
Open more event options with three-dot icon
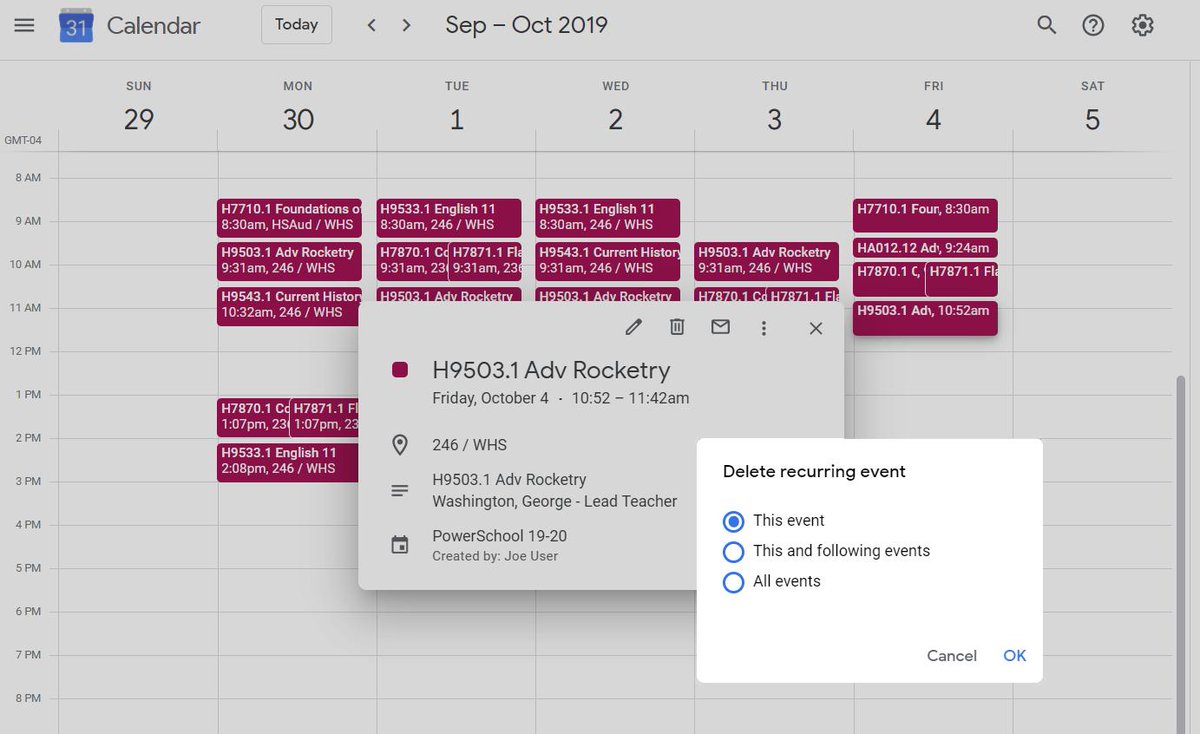763,327
